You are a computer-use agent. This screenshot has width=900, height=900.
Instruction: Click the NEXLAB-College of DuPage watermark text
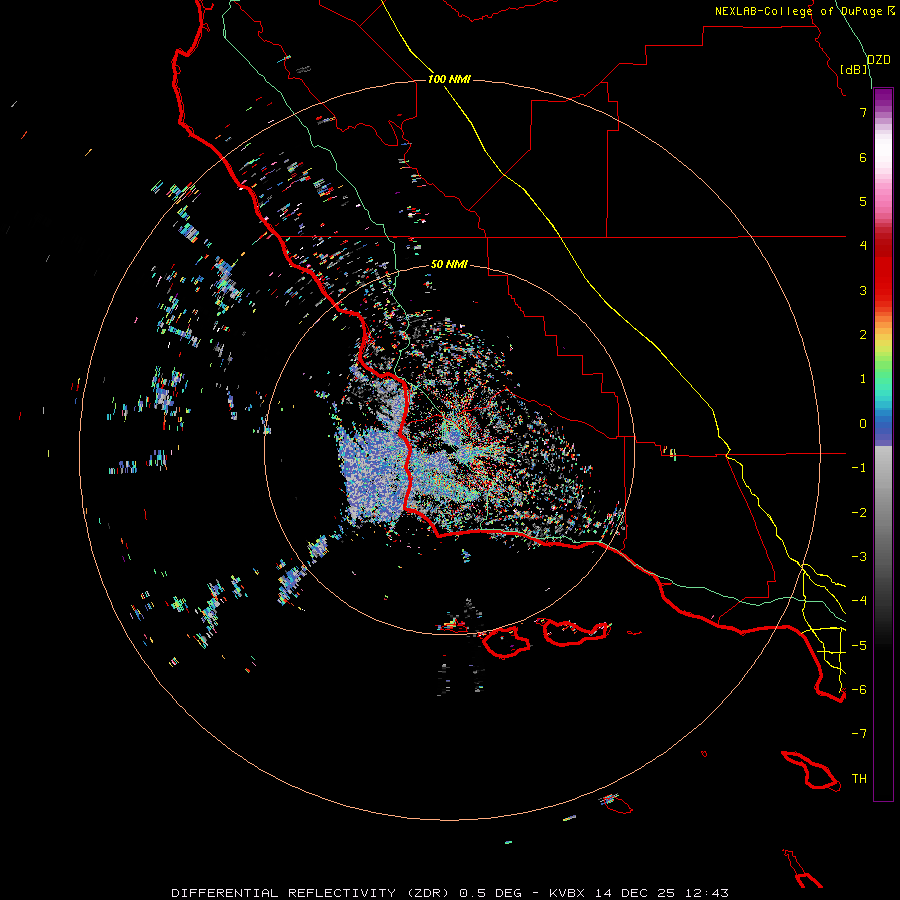pos(804,11)
